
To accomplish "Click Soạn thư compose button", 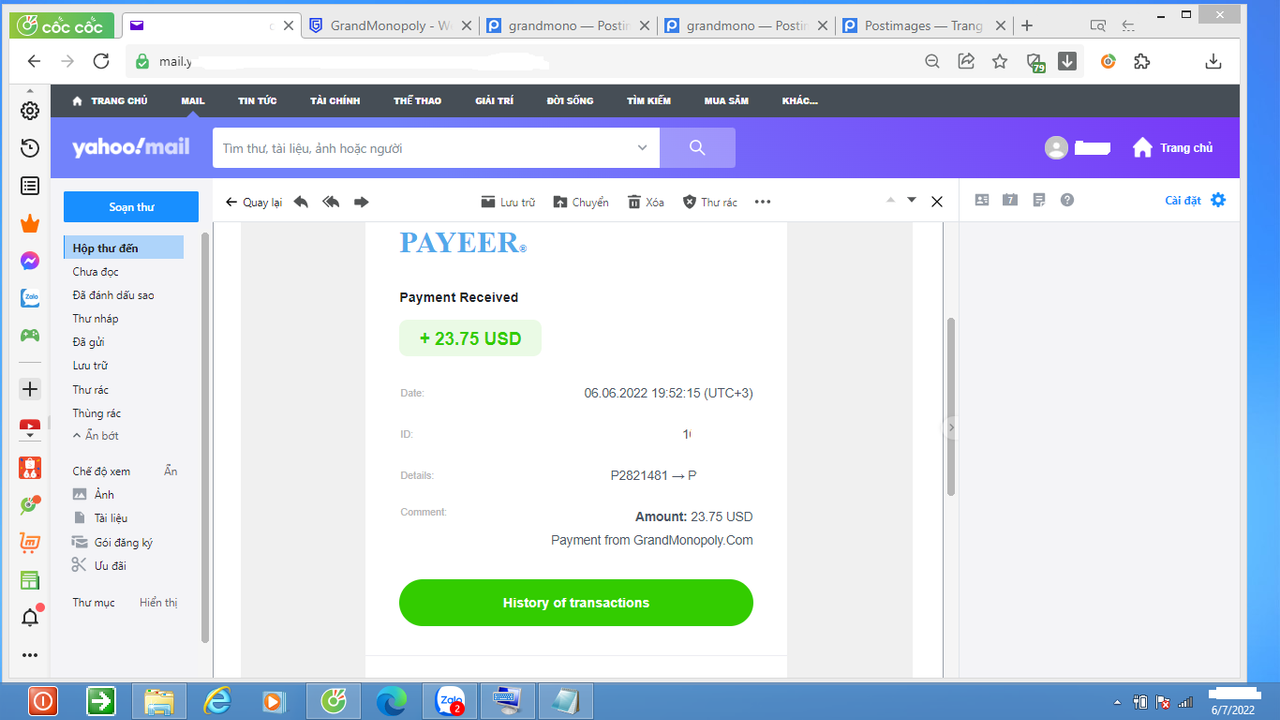I will [x=131, y=207].
